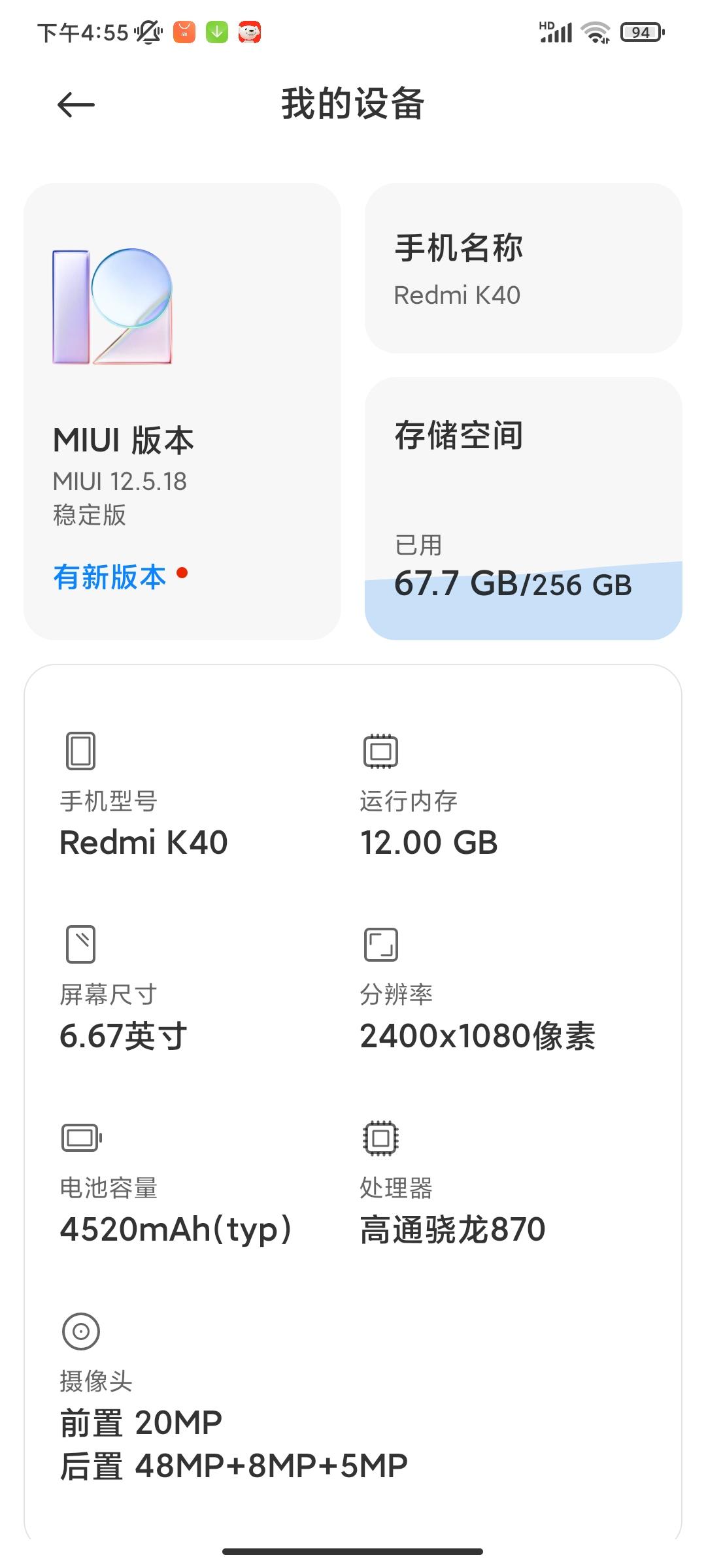Tap the resolution icon
The height and width of the screenshot is (1568, 706).
click(x=380, y=945)
